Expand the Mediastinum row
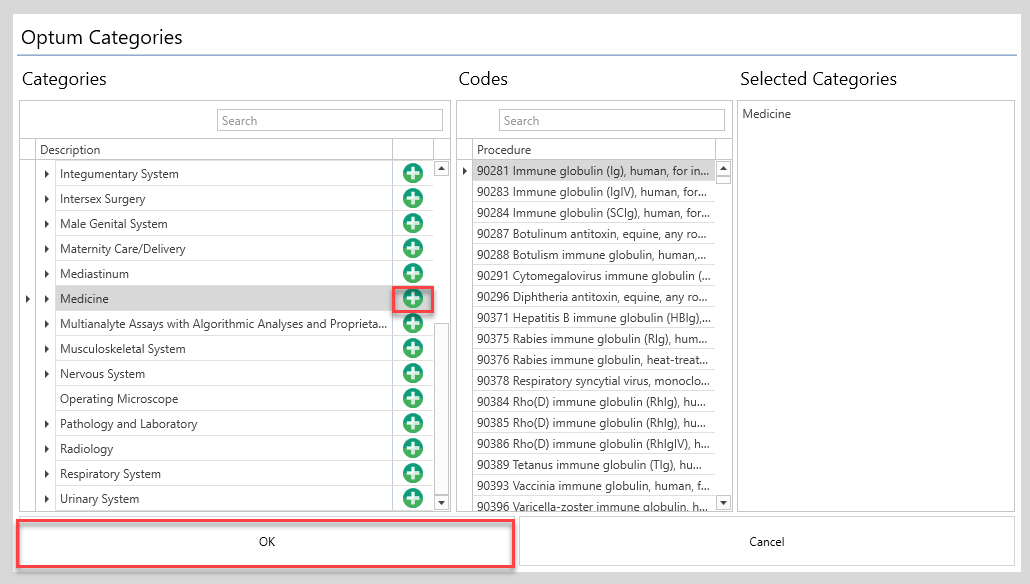Screen dimensions: 1030x584 click(x=47, y=274)
